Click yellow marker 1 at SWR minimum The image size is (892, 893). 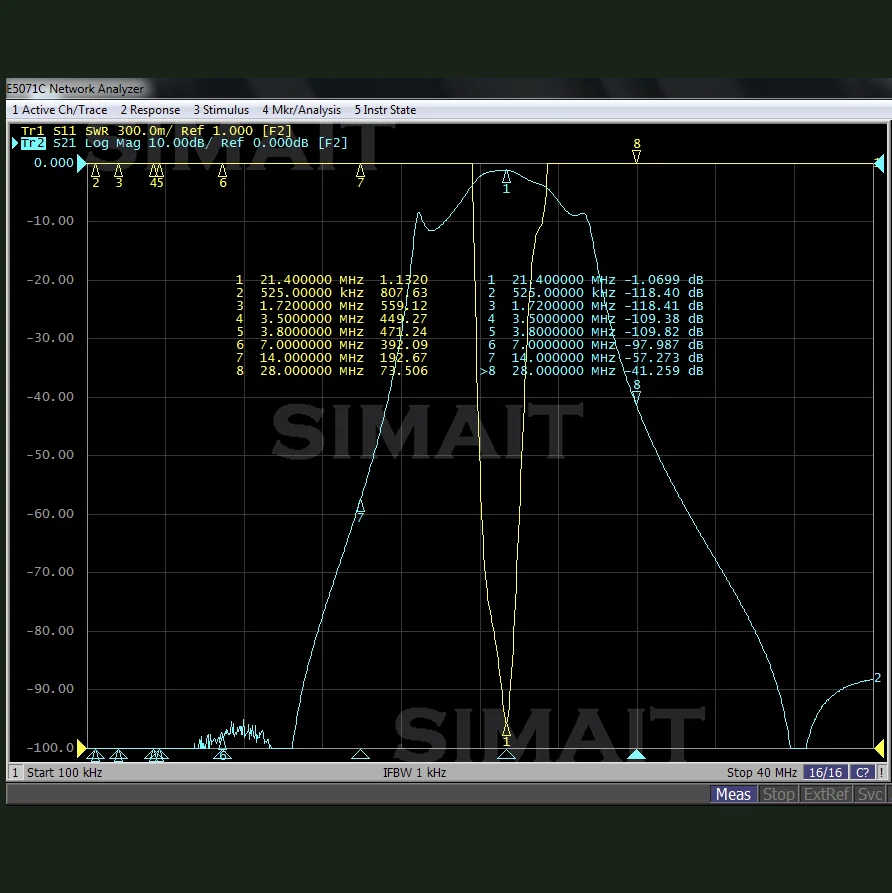coord(506,730)
